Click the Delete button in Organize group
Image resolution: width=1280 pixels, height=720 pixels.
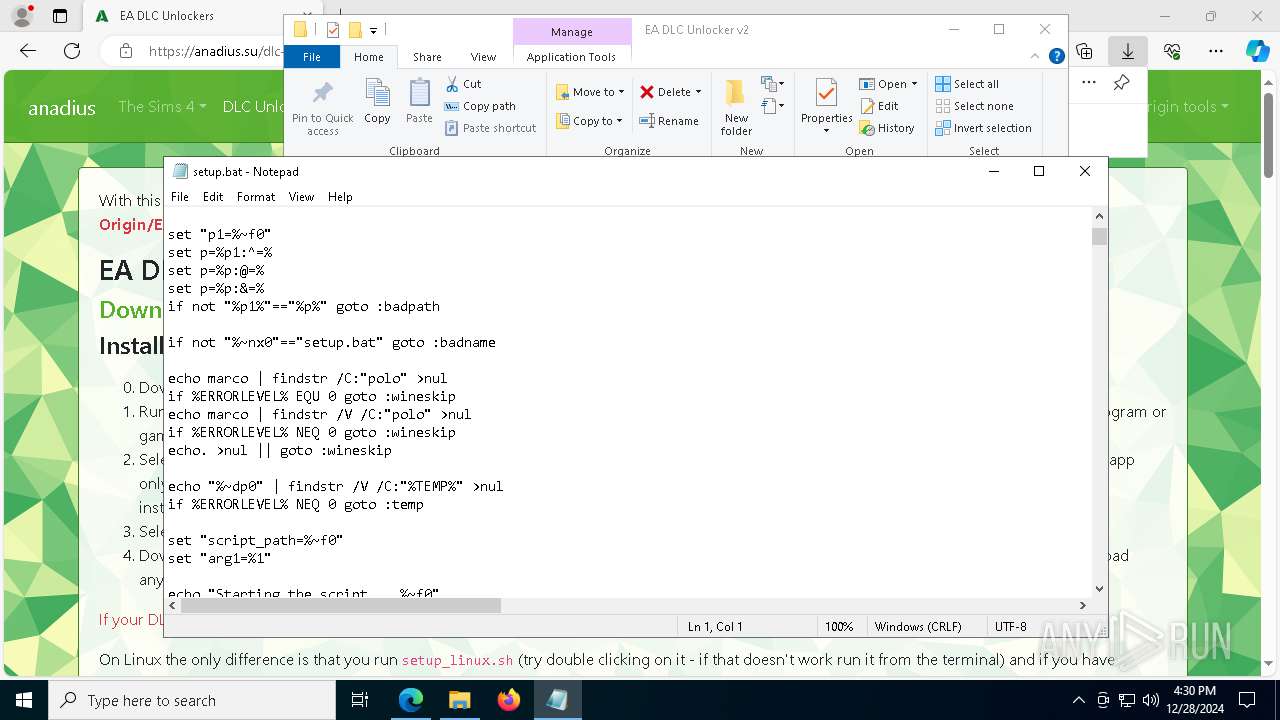(665, 92)
